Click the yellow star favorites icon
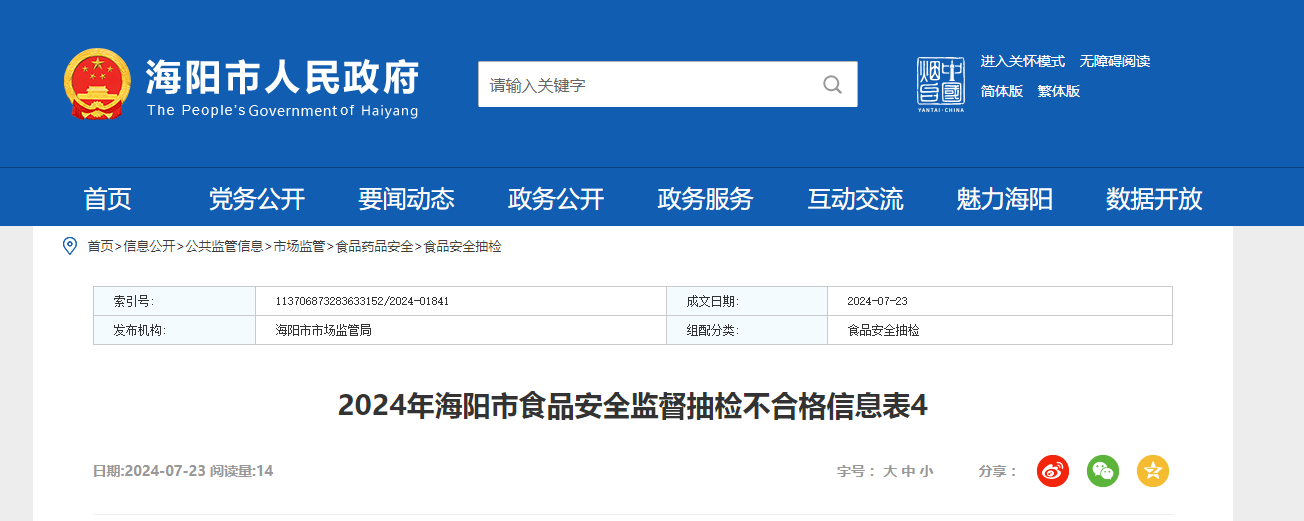1304x521 pixels. tap(1152, 471)
